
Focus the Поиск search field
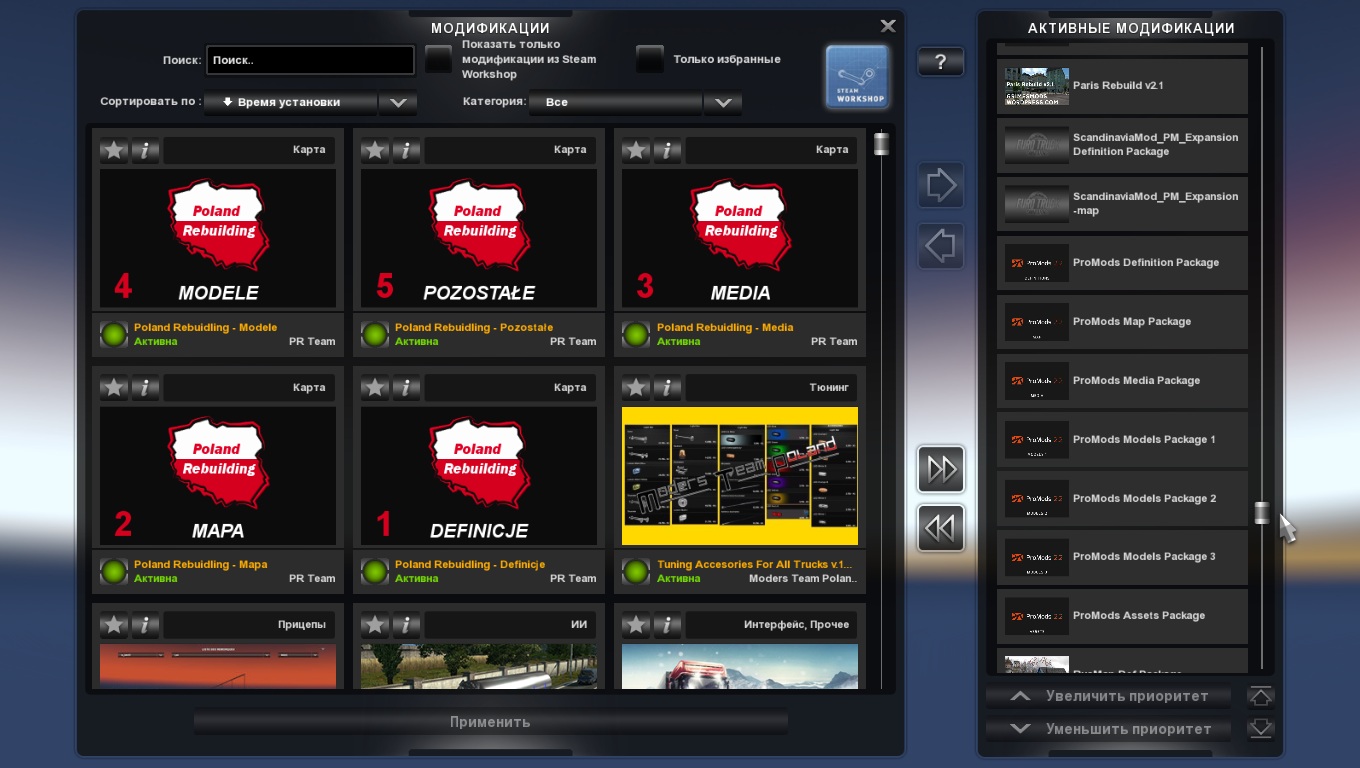tap(310, 60)
